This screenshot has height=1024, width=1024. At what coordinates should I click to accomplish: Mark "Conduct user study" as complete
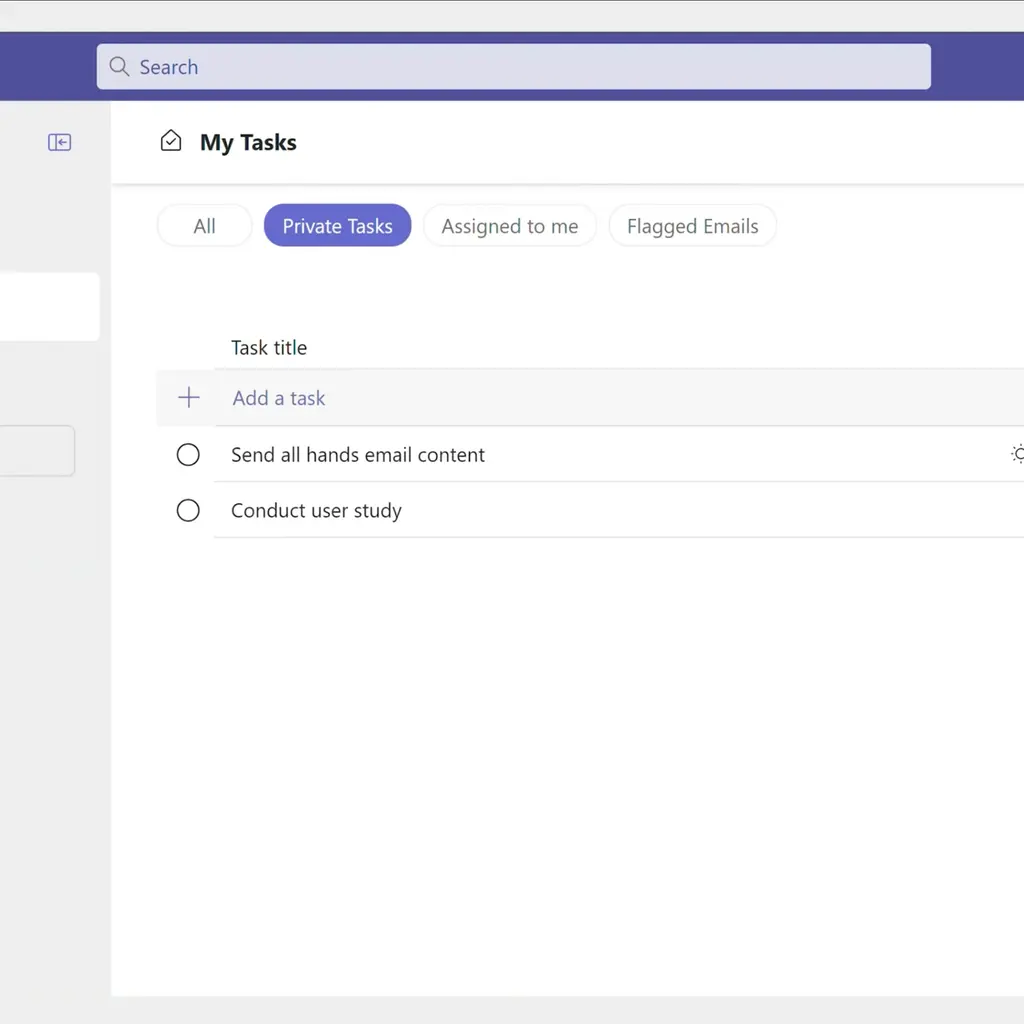pyautogui.click(x=188, y=511)
